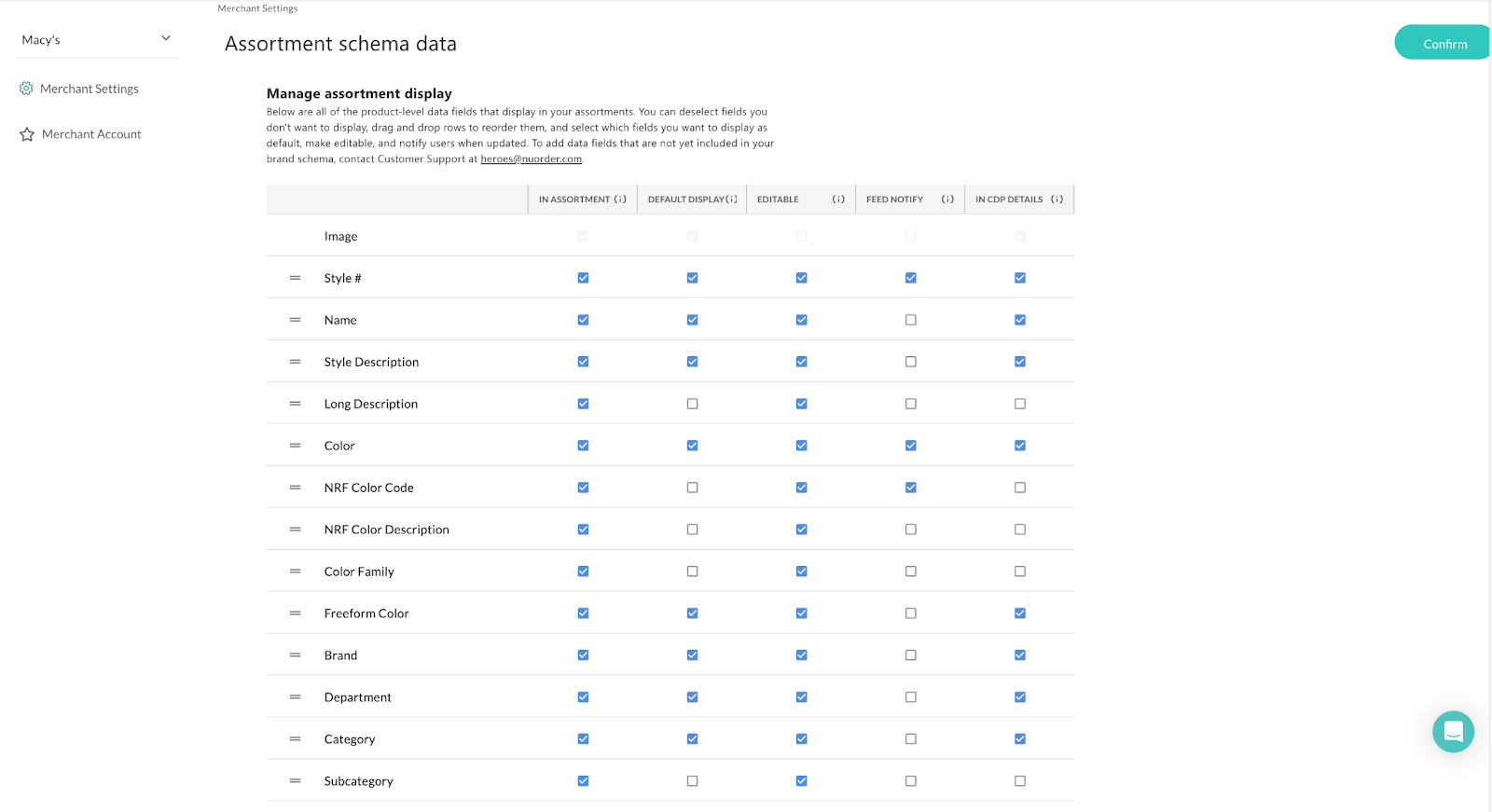The height and width of the screenshot is (812, 1492).
Task: Click the Merchant Settings breadcrumb
Action: click(x=257, y=8)
